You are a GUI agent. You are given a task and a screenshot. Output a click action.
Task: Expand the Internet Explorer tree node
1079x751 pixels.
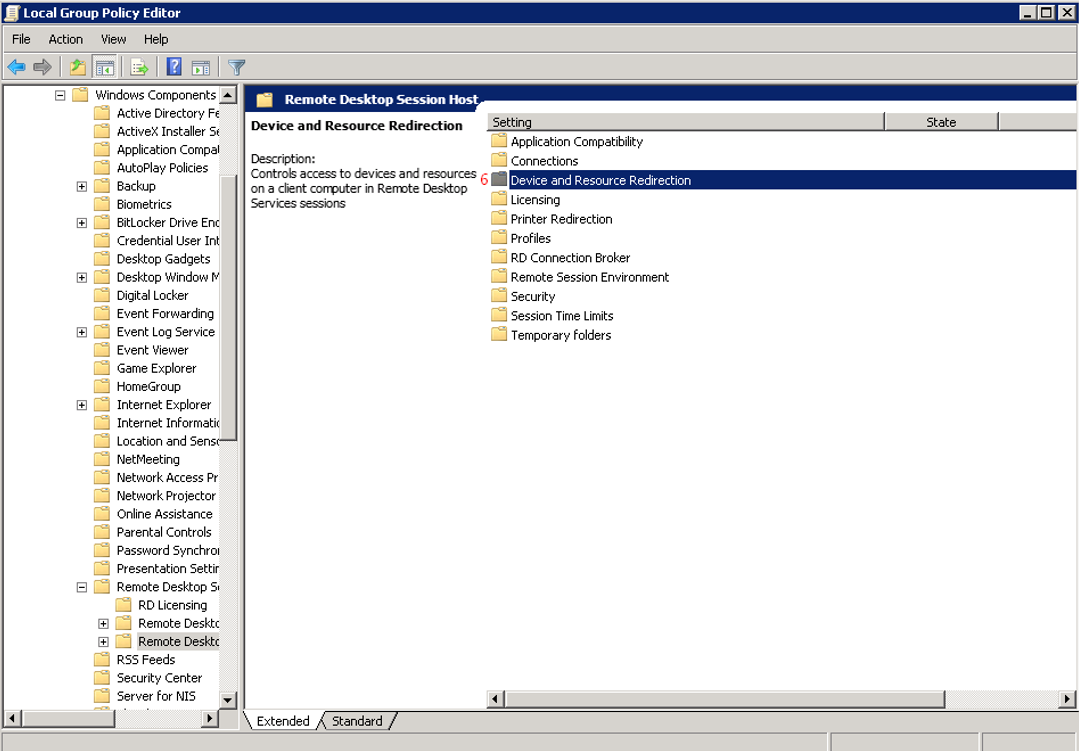tap(82, 405)
